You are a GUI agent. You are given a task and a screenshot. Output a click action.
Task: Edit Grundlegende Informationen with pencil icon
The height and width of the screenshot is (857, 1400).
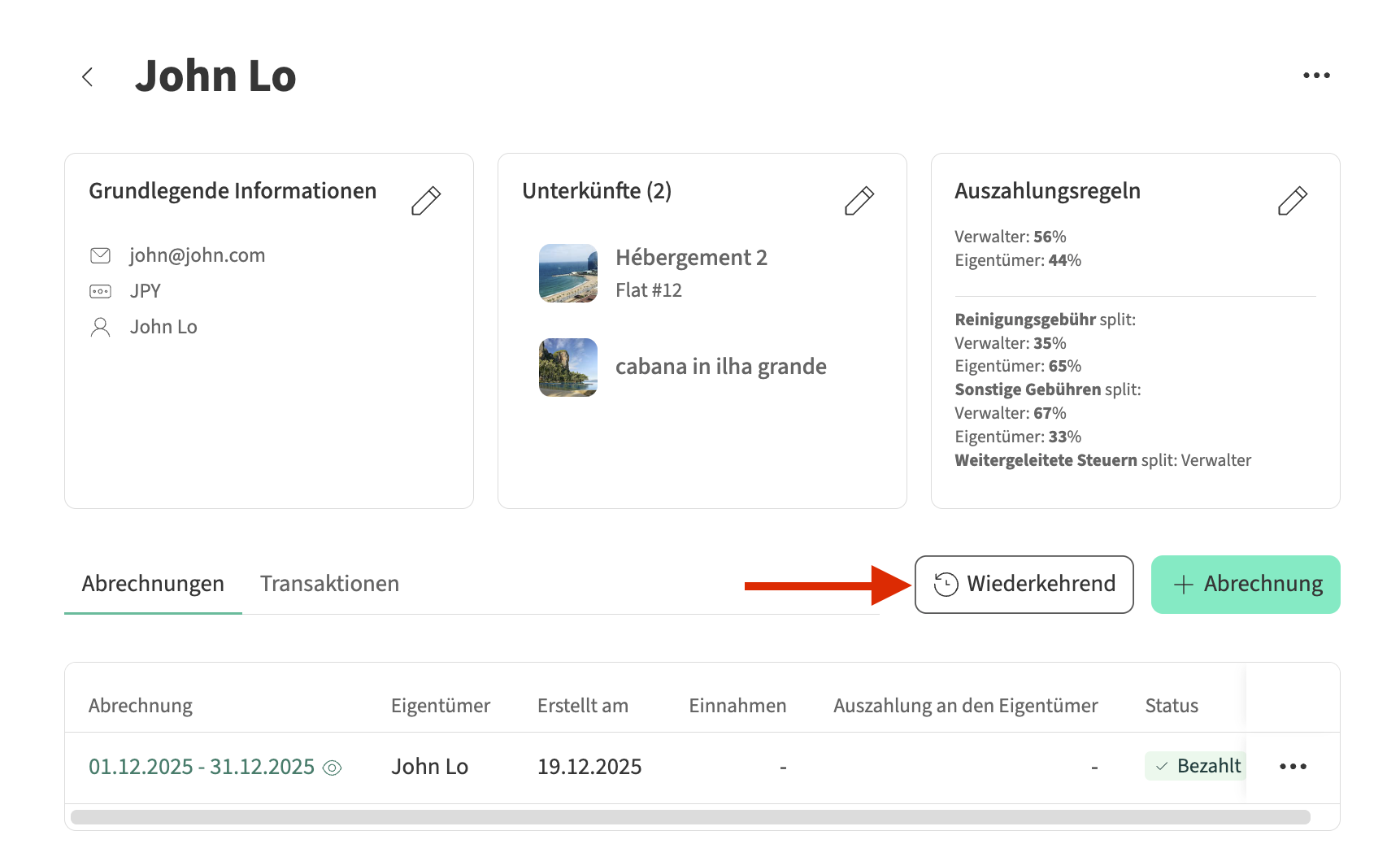click(x=425, y=201)
